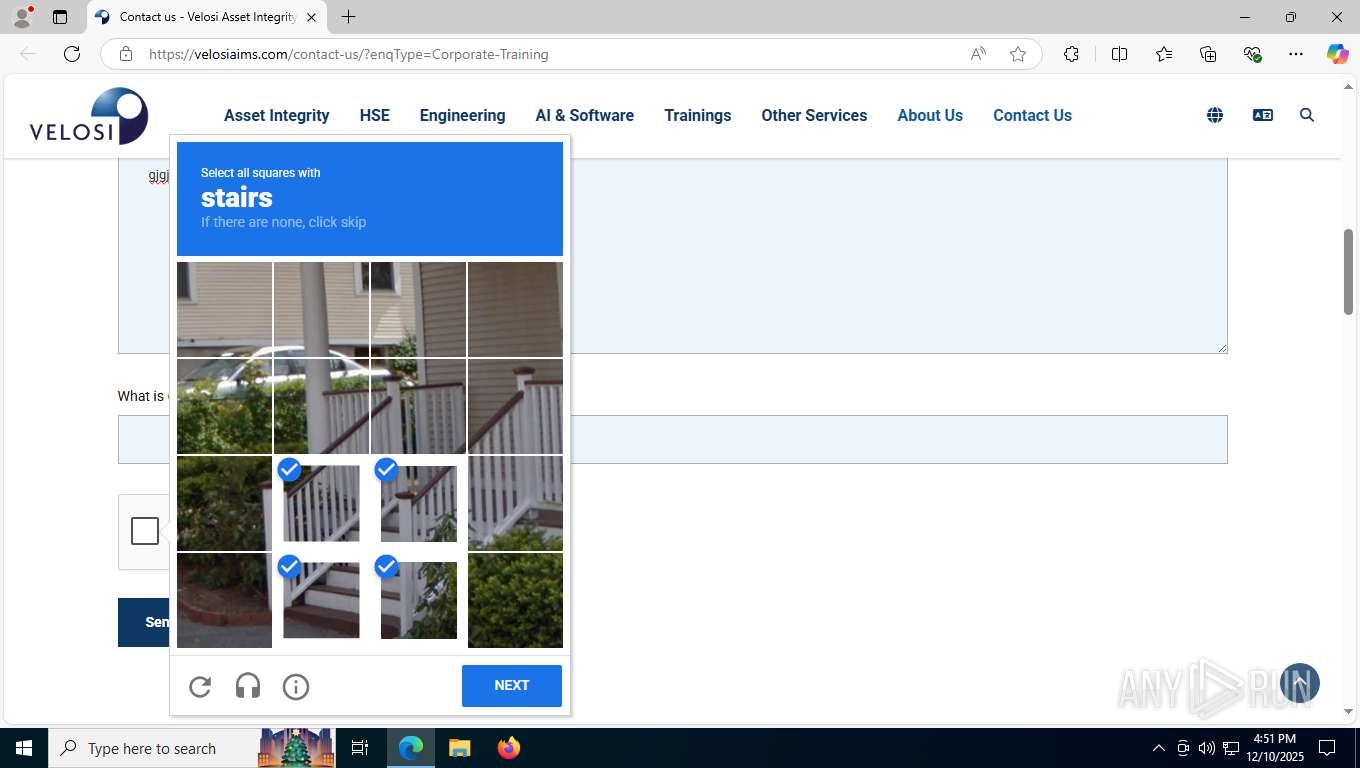Deselect checked railing tile in third row, second column

tap(321, 503)
